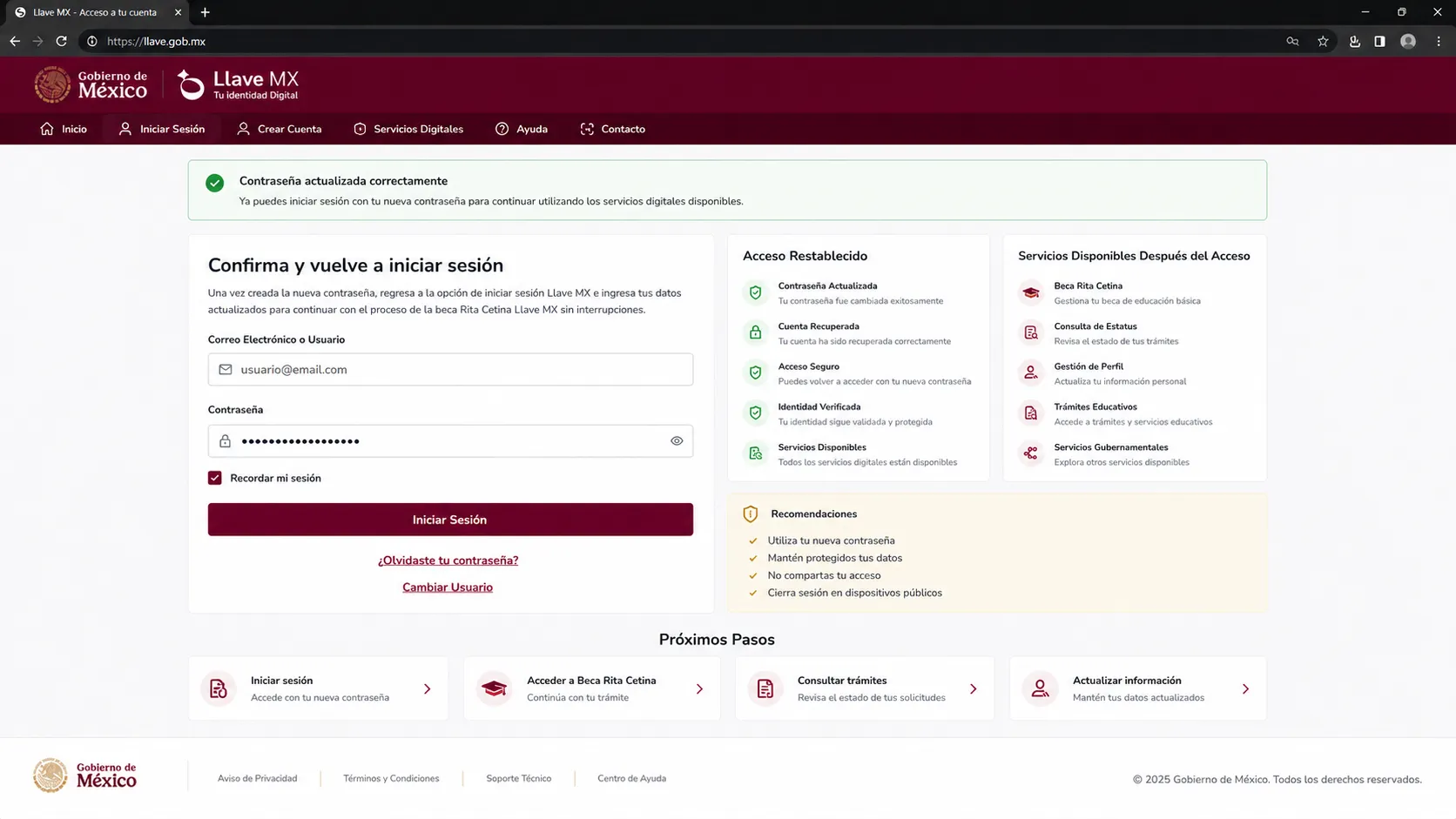
Task: Click the Beca Rita Cetina graduation cap icon
Action: [1031, 292]
